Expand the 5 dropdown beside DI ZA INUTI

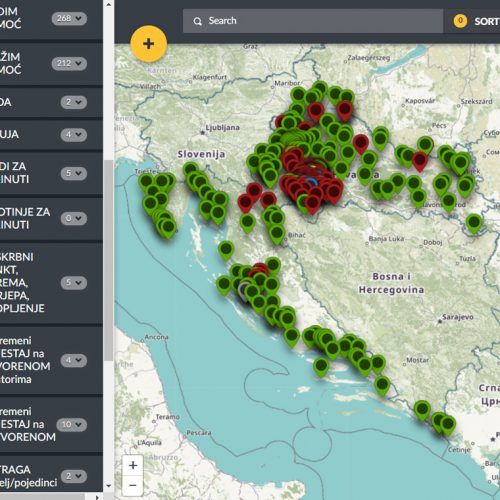[74, 173]
